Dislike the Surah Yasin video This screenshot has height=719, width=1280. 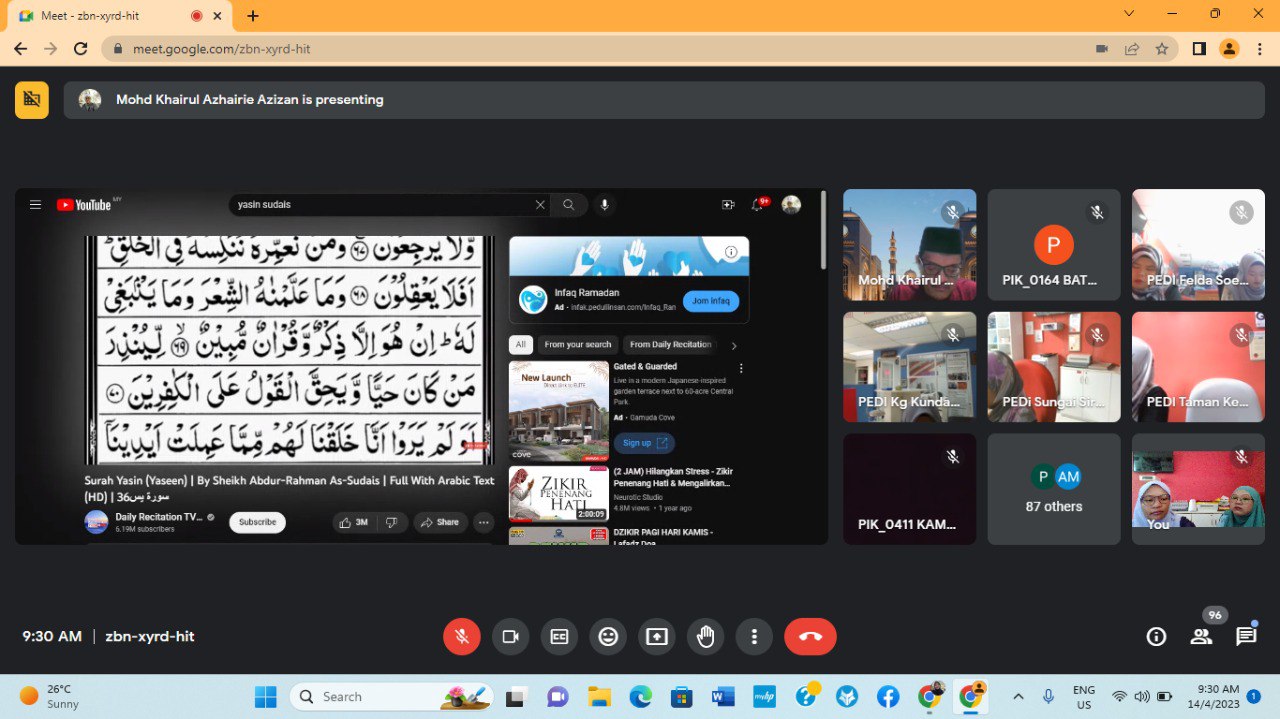point(393,522)
